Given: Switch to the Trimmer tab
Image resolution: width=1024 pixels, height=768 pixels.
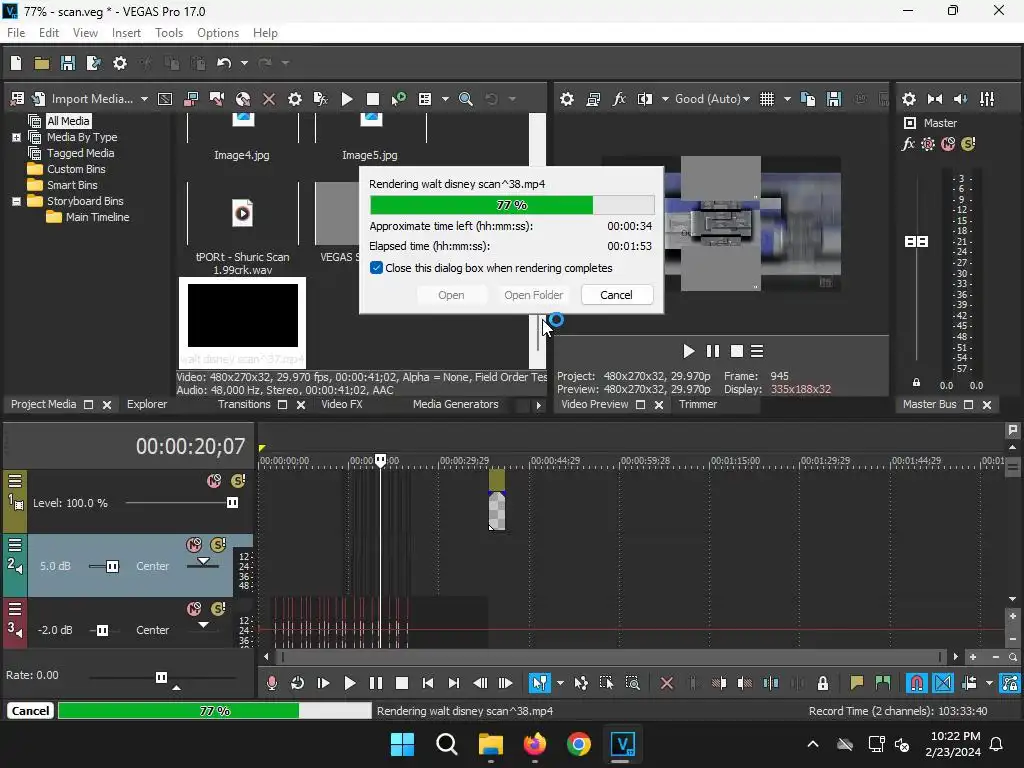Looking at the screenshot, I should click(697, 404).
